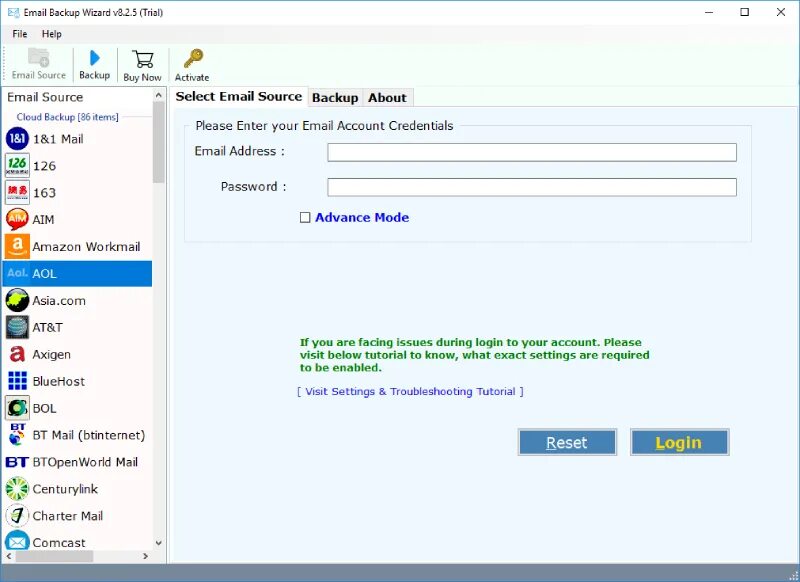Select the AIM provider icon
This screenshot has height=582, width=800.
coord(17,219)
